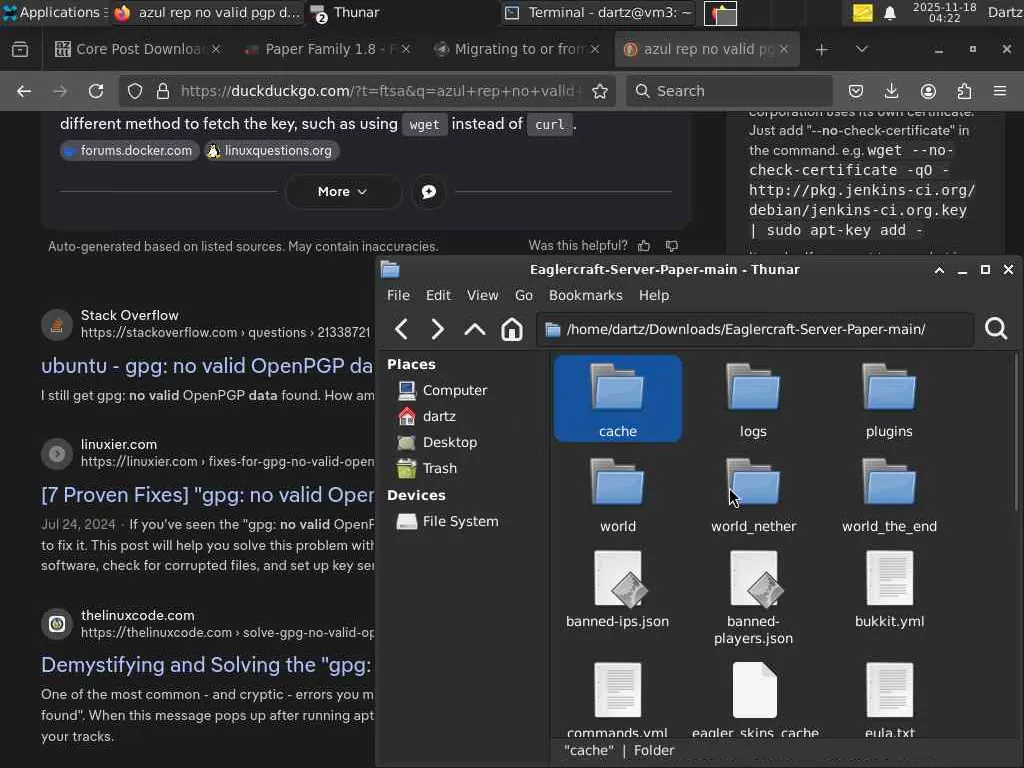1024x768 pixels.
Task: Go forward in Thunar navigation
Action: [438, 329]
